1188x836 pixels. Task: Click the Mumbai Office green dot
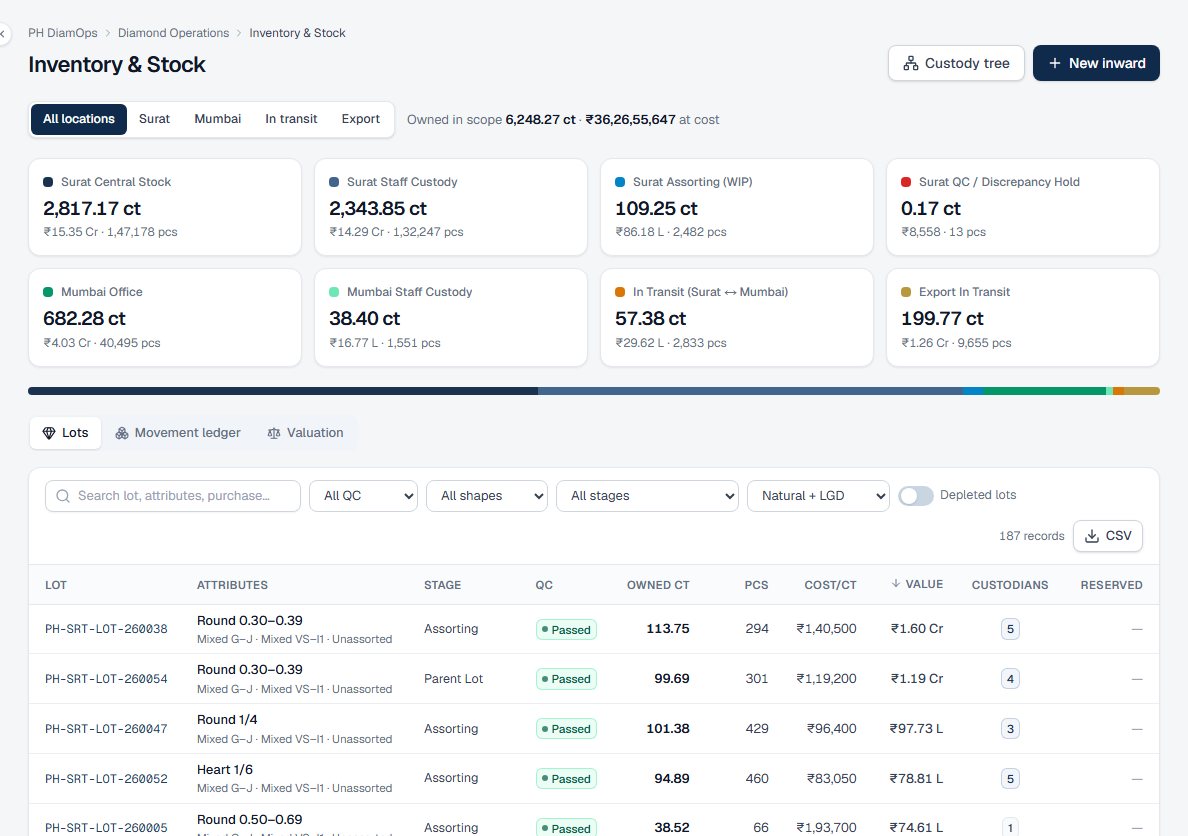48,292
